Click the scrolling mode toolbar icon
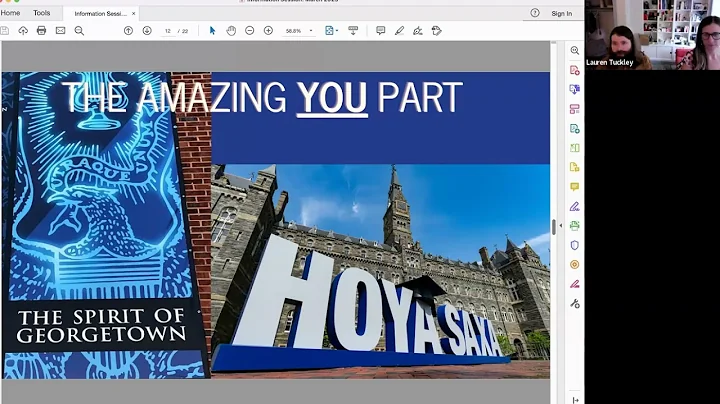 (x=353, y=31)
